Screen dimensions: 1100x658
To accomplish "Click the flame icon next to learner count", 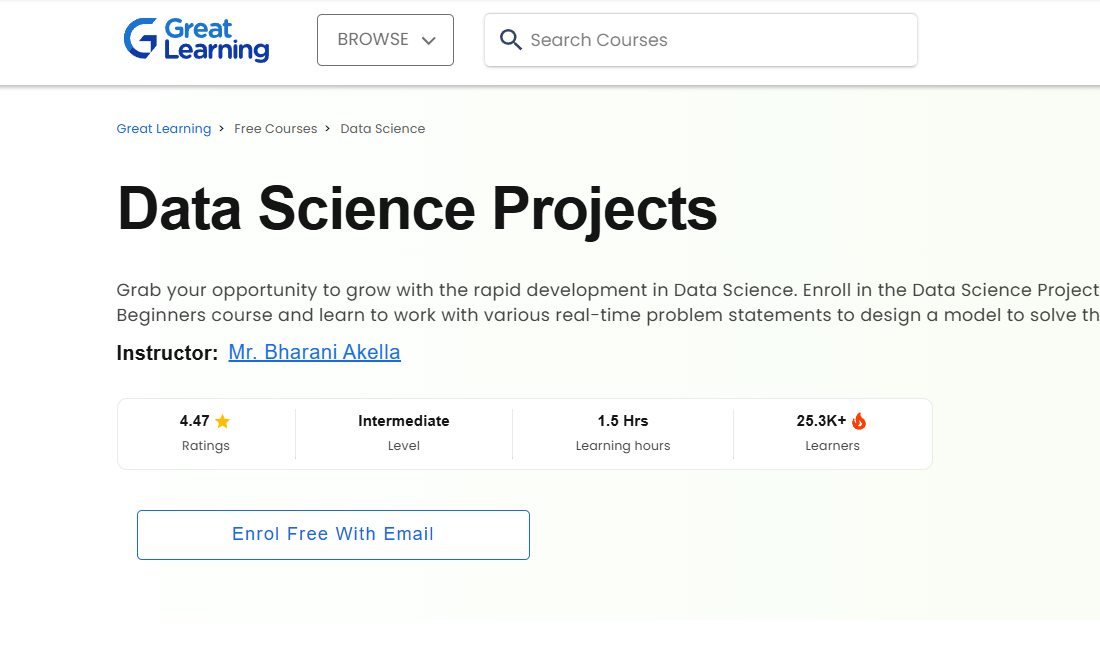I will tap(860, 421).
